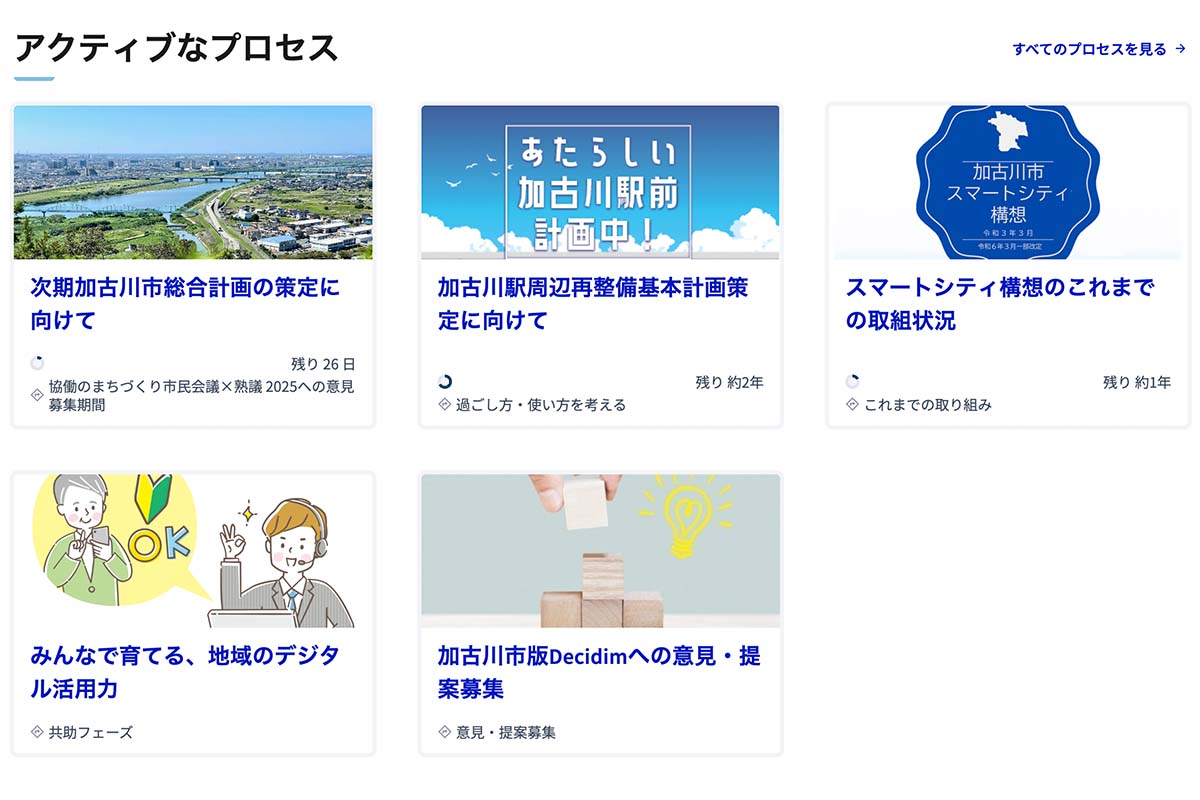Open すべてのプロセスを見る link

point(1089,49)
